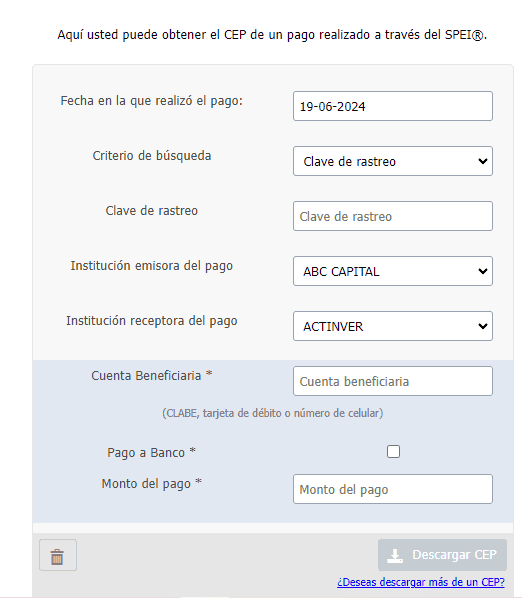Click the 'Monto del pago *' label
This screenshot has width=522, height=598.
coord(151,484)
